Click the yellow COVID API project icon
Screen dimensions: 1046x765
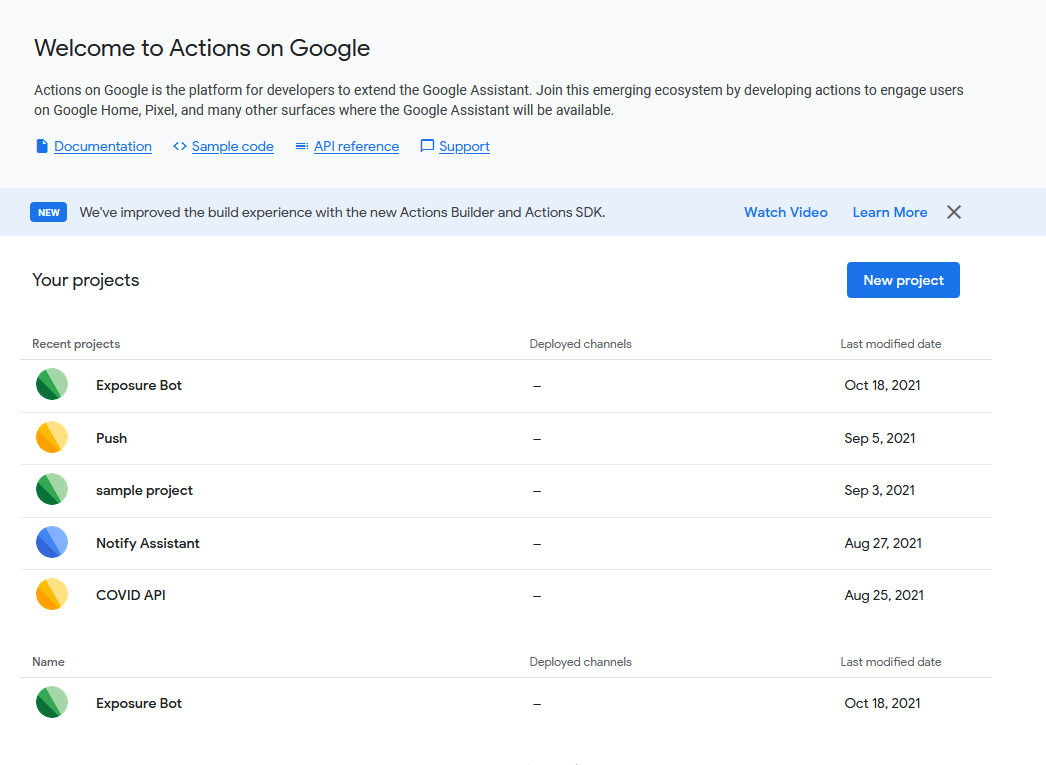pos(52,595)
